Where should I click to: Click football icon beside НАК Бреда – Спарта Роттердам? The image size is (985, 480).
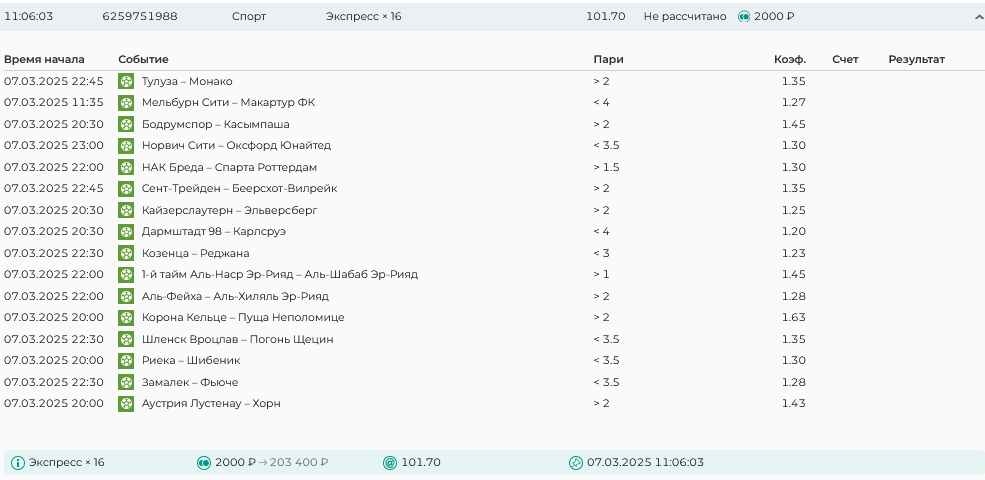pyautogui.click(x=126, y=167)
